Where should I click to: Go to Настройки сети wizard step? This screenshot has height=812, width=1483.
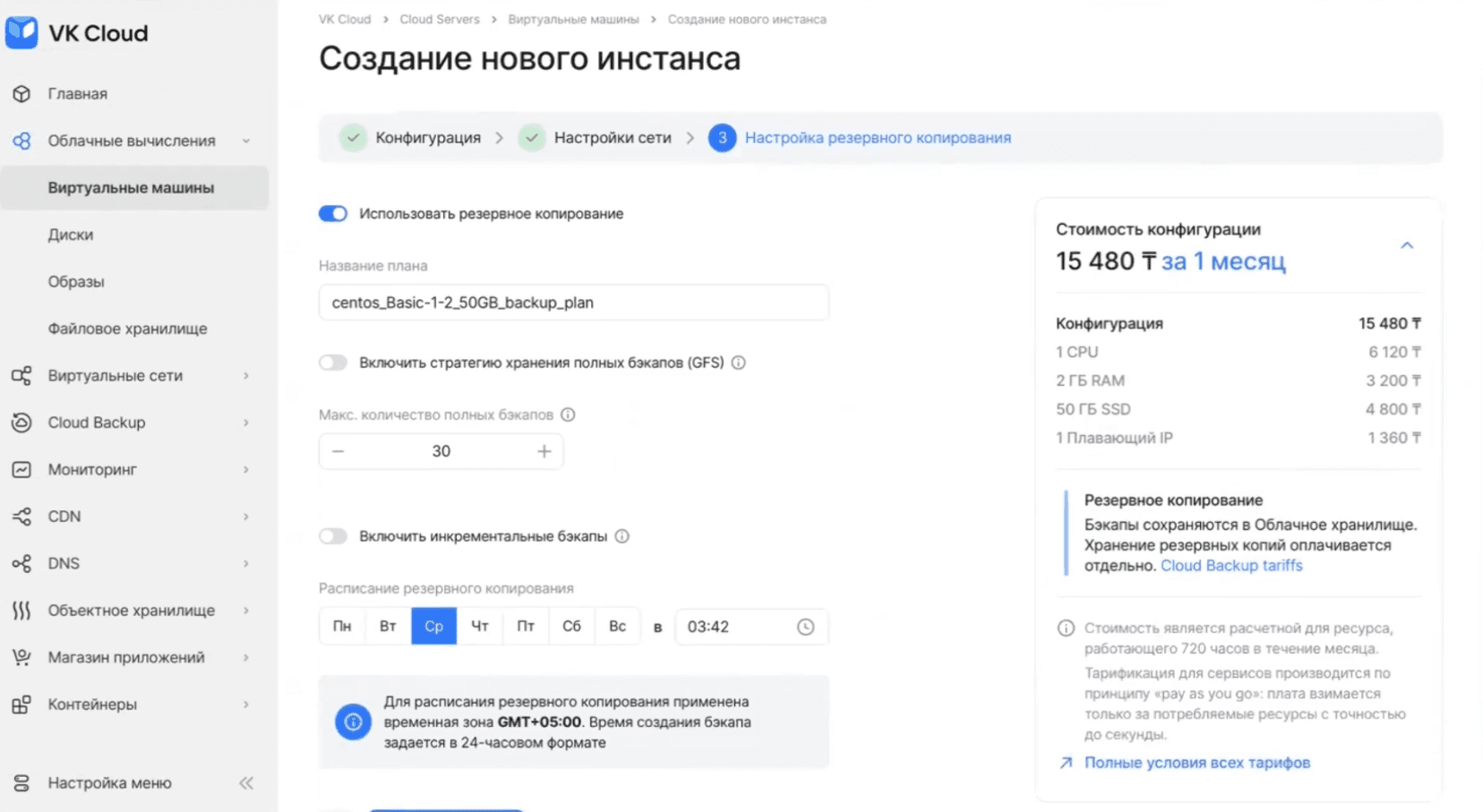tap(613, 138)
